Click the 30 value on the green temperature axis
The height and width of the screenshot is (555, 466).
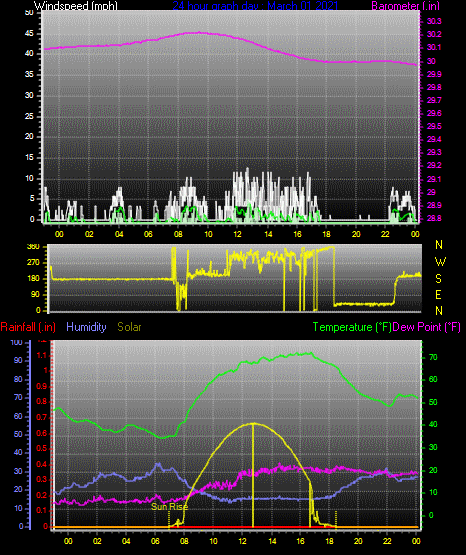point(433,447)
